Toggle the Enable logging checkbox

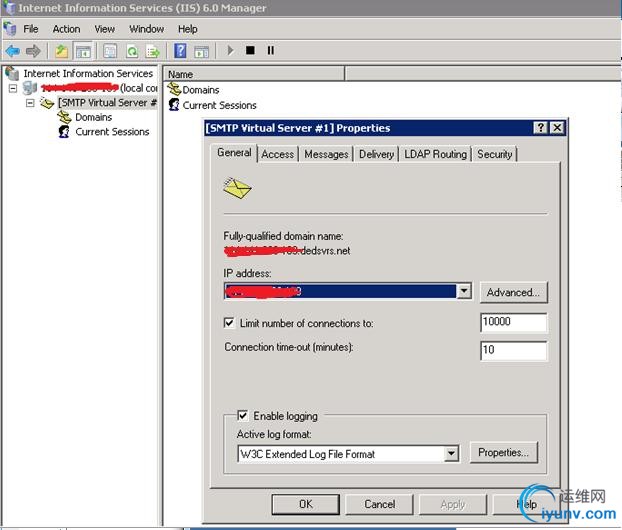tap(242, 415)
